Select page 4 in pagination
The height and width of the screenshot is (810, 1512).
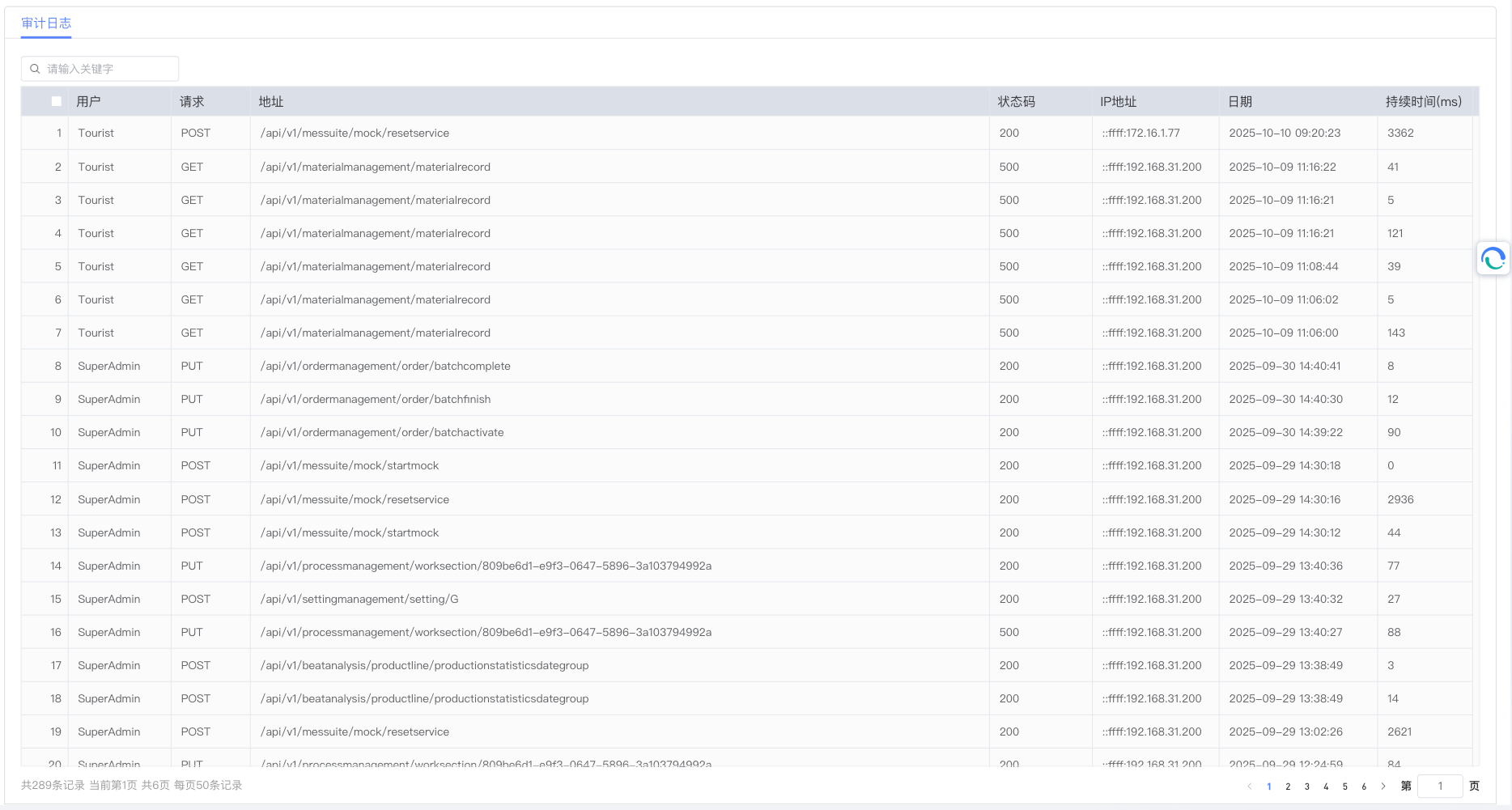click(1326, 786)
